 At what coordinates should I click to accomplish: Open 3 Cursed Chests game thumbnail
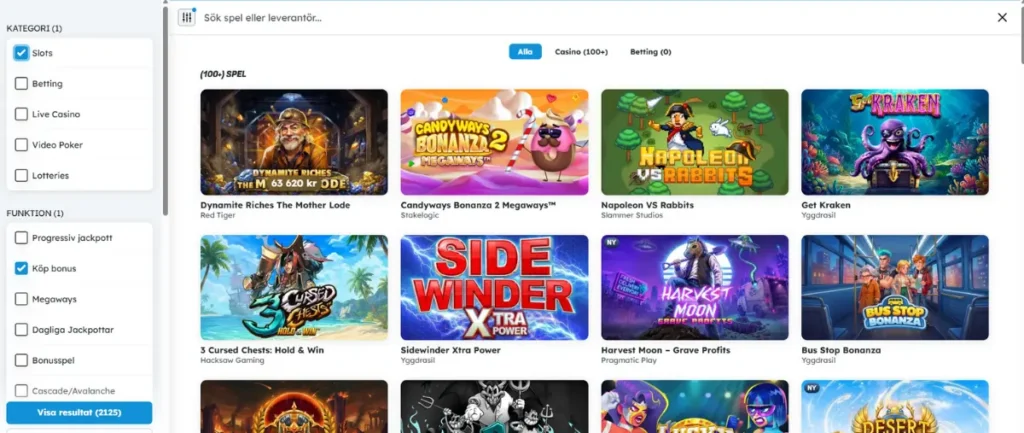294,288
